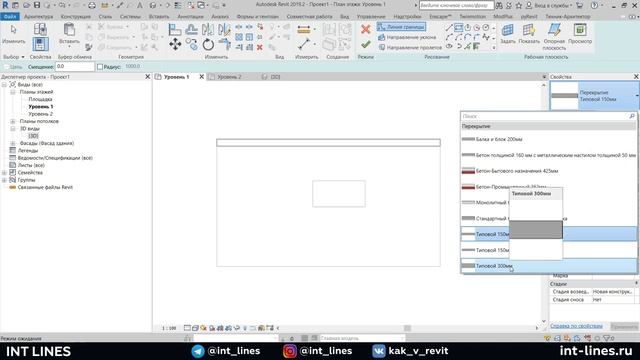Click the keyword search box in title bar
This screenshot has width=640, height=360.
tap(456, 6)
